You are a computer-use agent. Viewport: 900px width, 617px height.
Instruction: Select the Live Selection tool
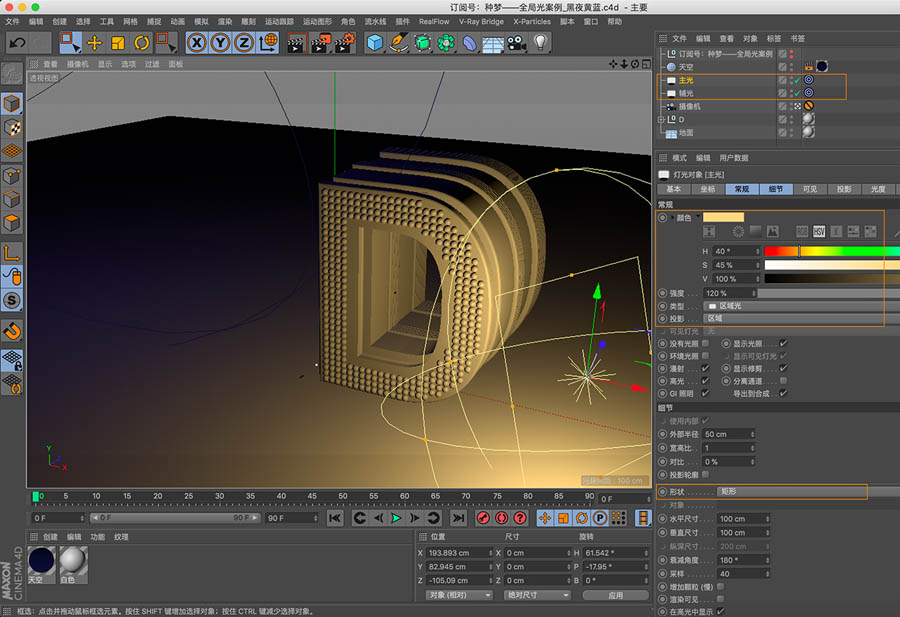[70, 42]
